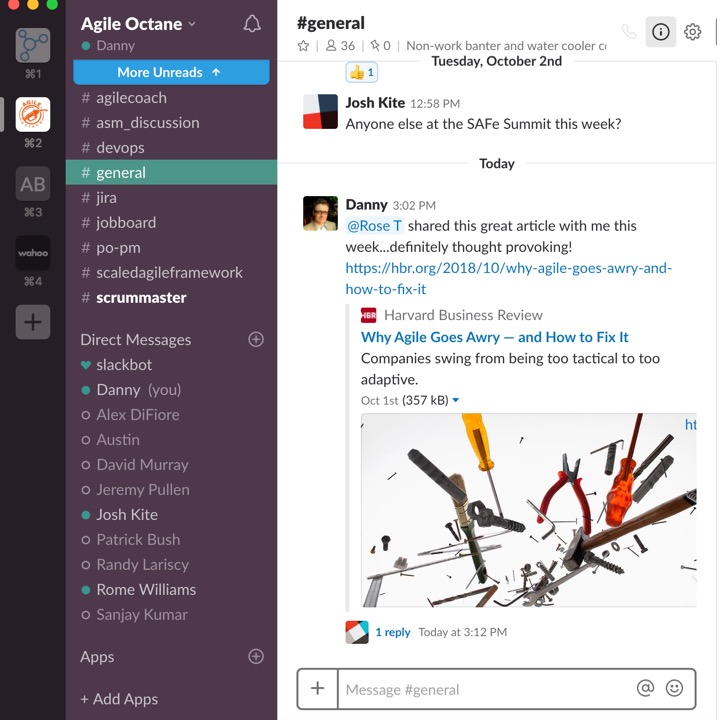Open the emoji picker in message box
The image size is (720, 720).
(x=674, y=688)
